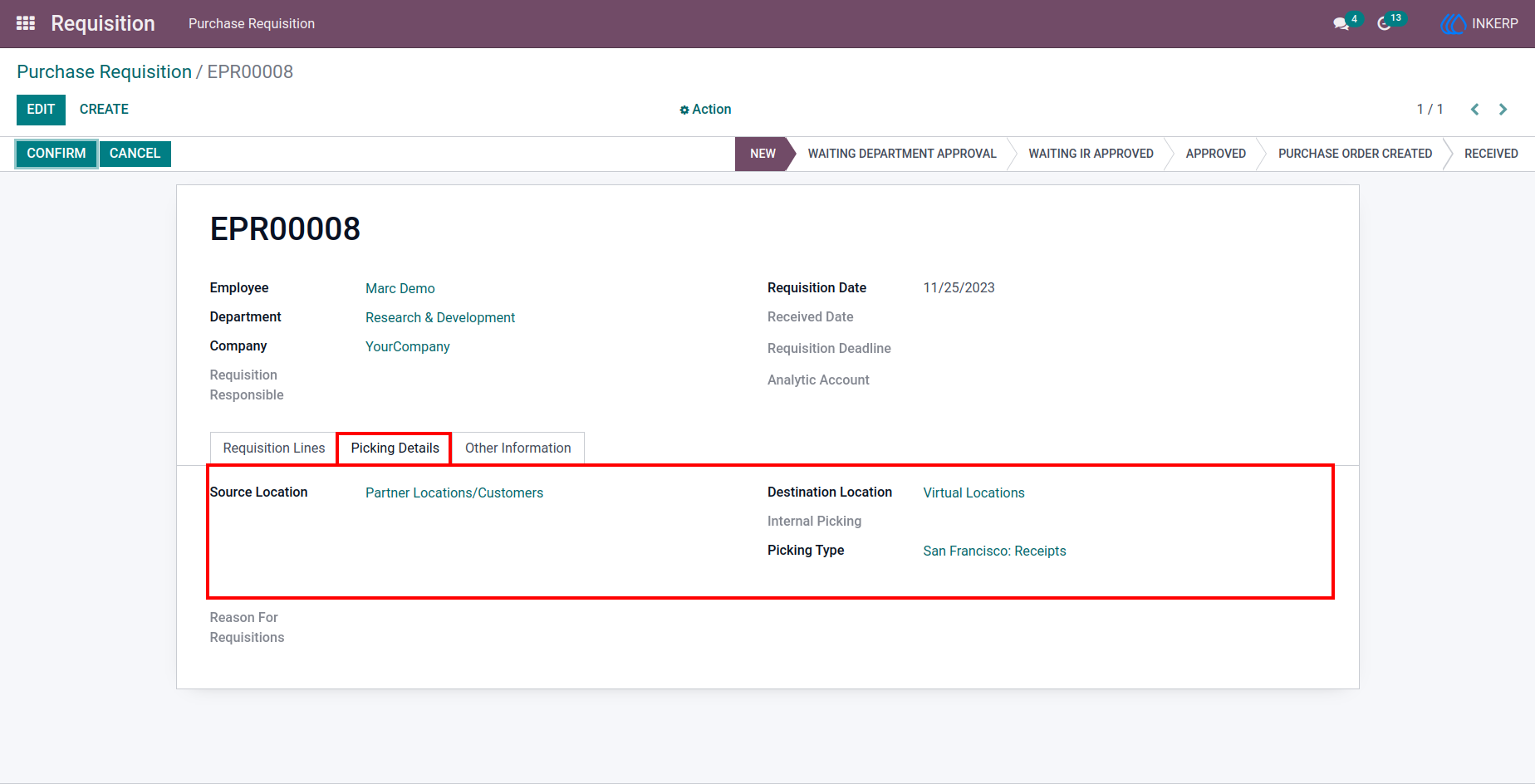Click the INKERP user logo icon
This screenshot has width=1535, height=784.
(1453, 23)
